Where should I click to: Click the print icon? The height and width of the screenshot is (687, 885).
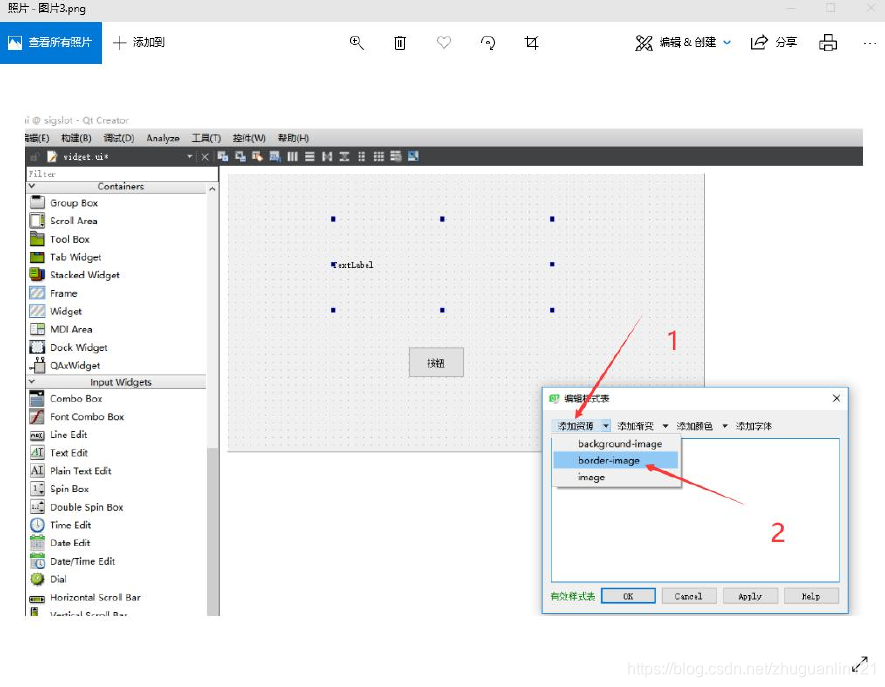tap(828, 42)
